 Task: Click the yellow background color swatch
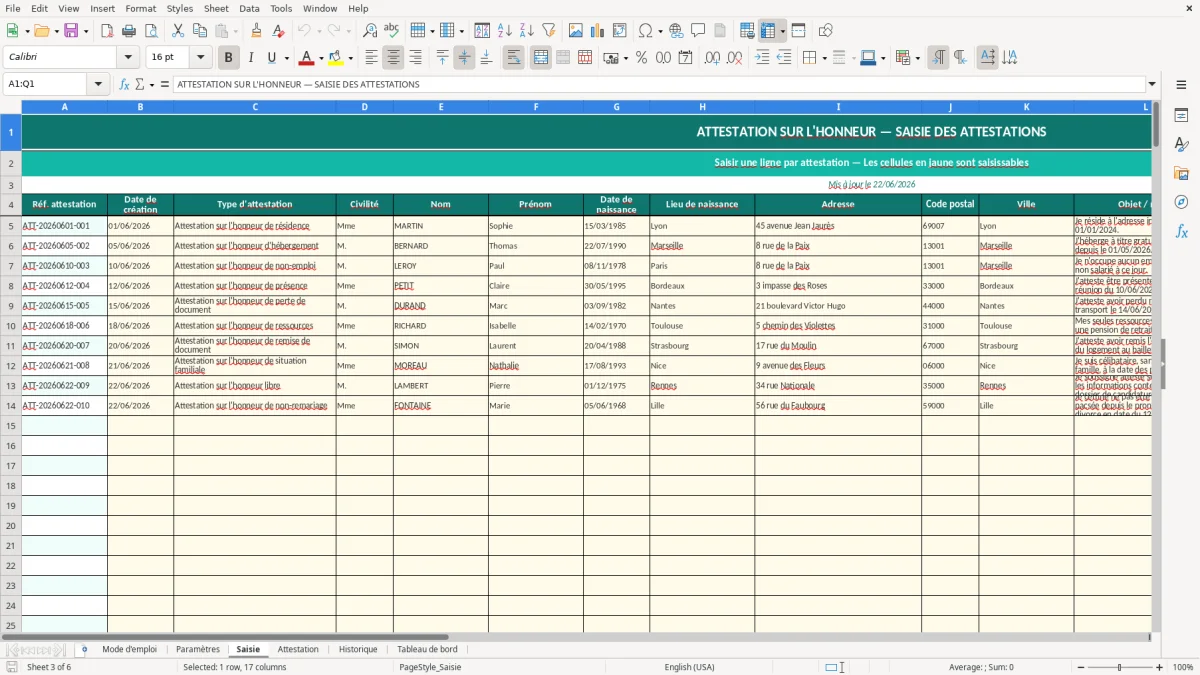(336, 58)
